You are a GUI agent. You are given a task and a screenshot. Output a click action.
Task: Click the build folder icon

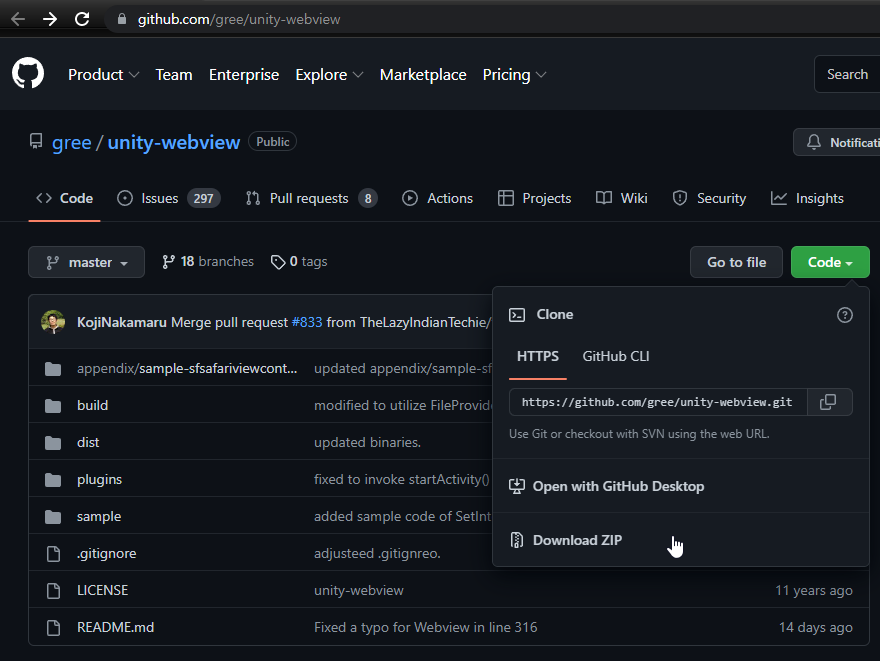[53, 406]
